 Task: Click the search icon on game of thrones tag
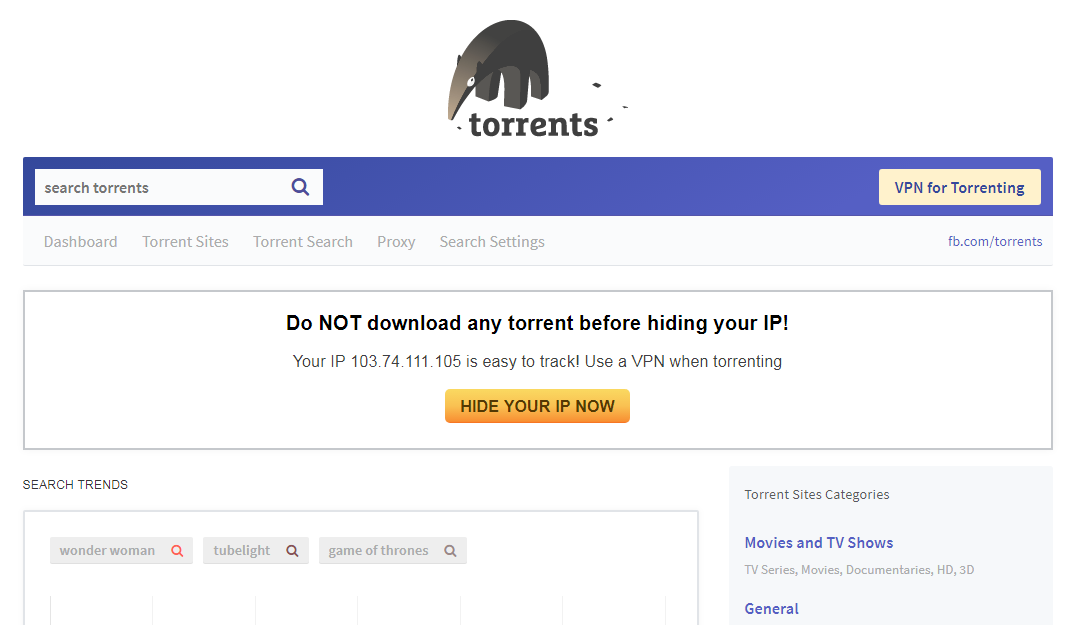point(450,551)
